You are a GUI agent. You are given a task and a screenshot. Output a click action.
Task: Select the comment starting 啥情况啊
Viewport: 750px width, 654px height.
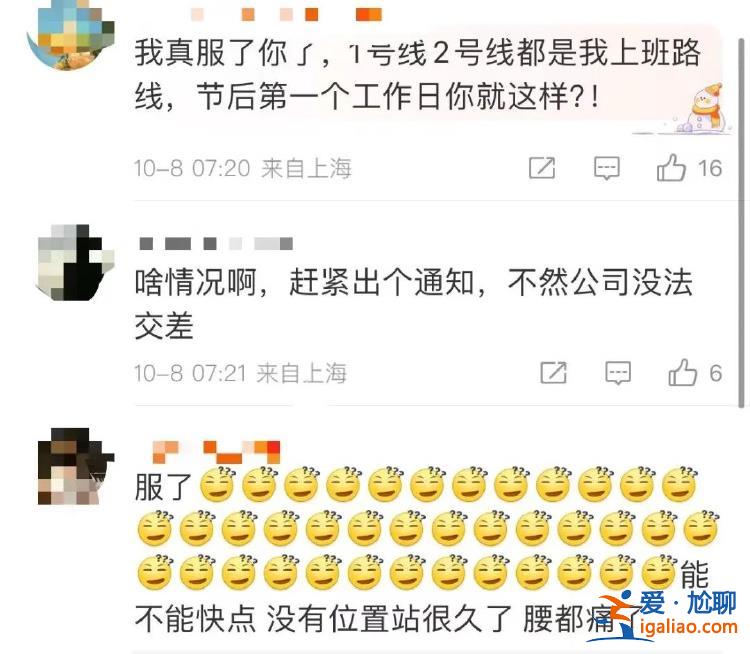414,304
